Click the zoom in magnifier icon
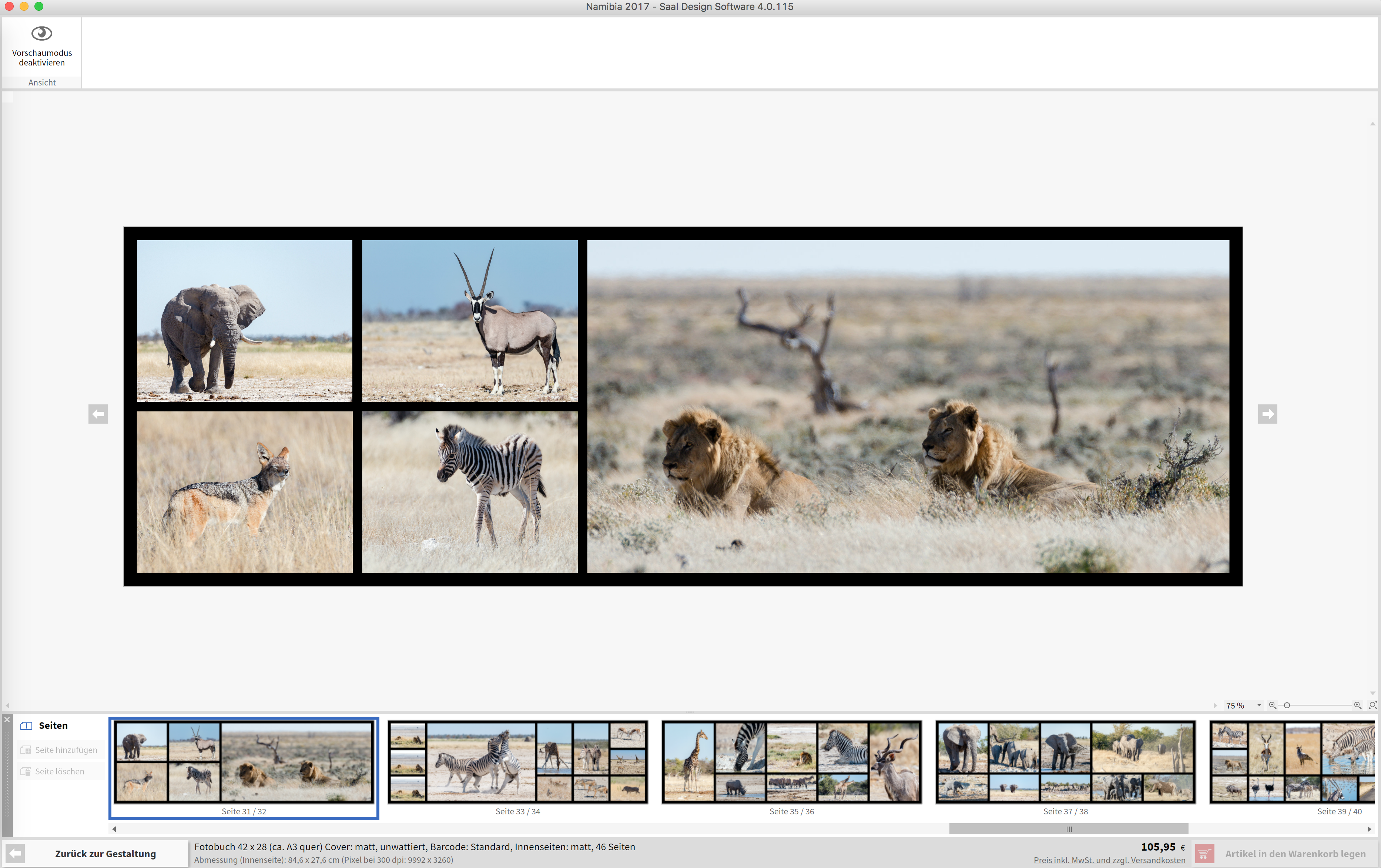This screenshot has height=868, width=1381. (x=1357, y=705)
